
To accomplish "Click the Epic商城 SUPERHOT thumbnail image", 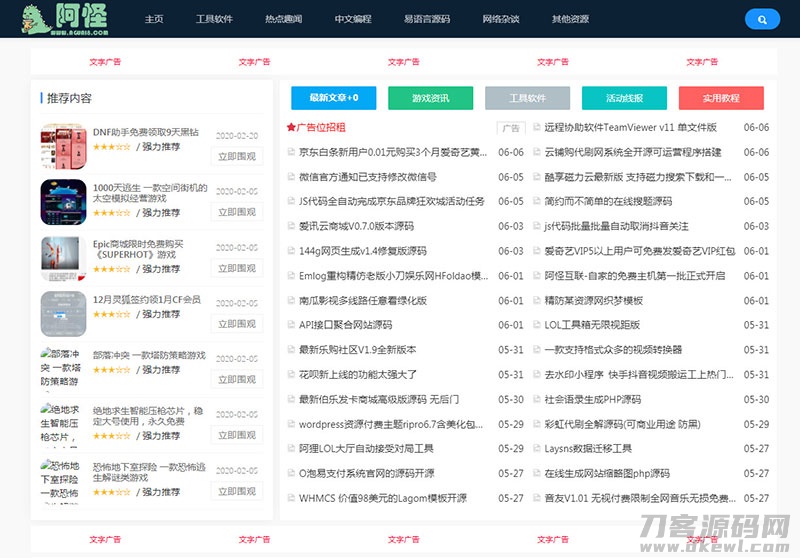I will pos(63,257).
